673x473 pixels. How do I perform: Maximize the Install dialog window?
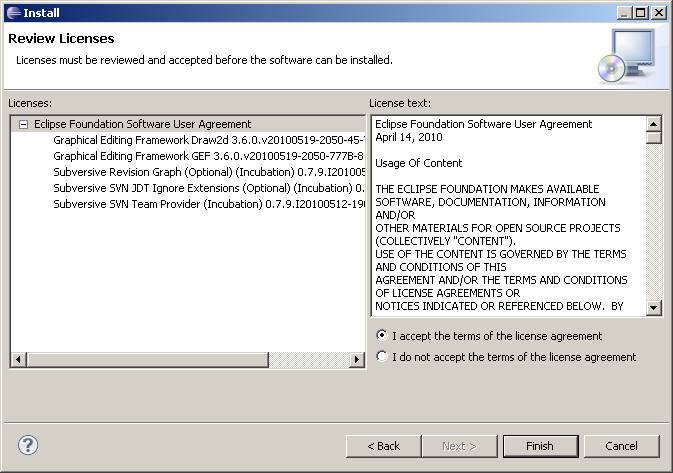pyautogui.click(x=640, y=12)
